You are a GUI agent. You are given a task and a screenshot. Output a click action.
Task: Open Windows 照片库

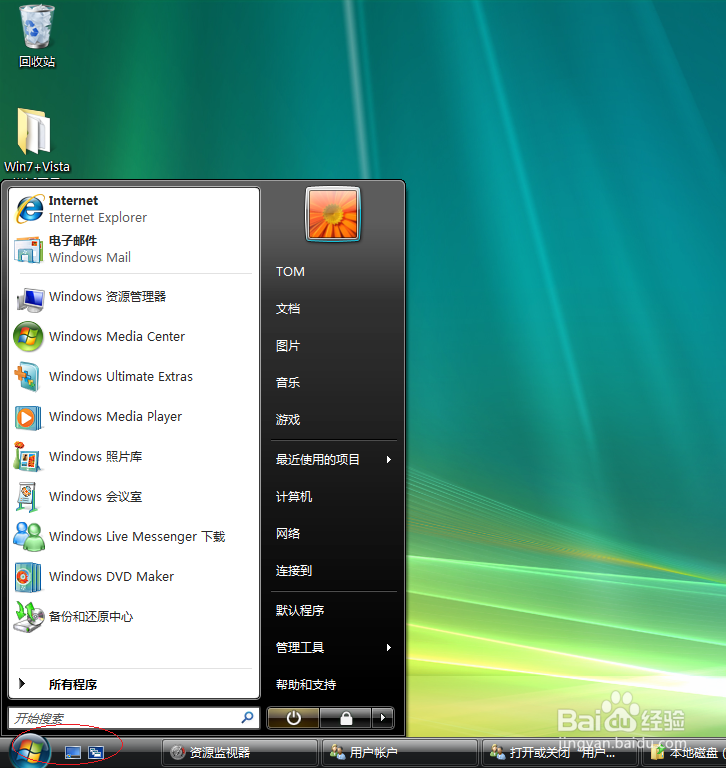133,456
